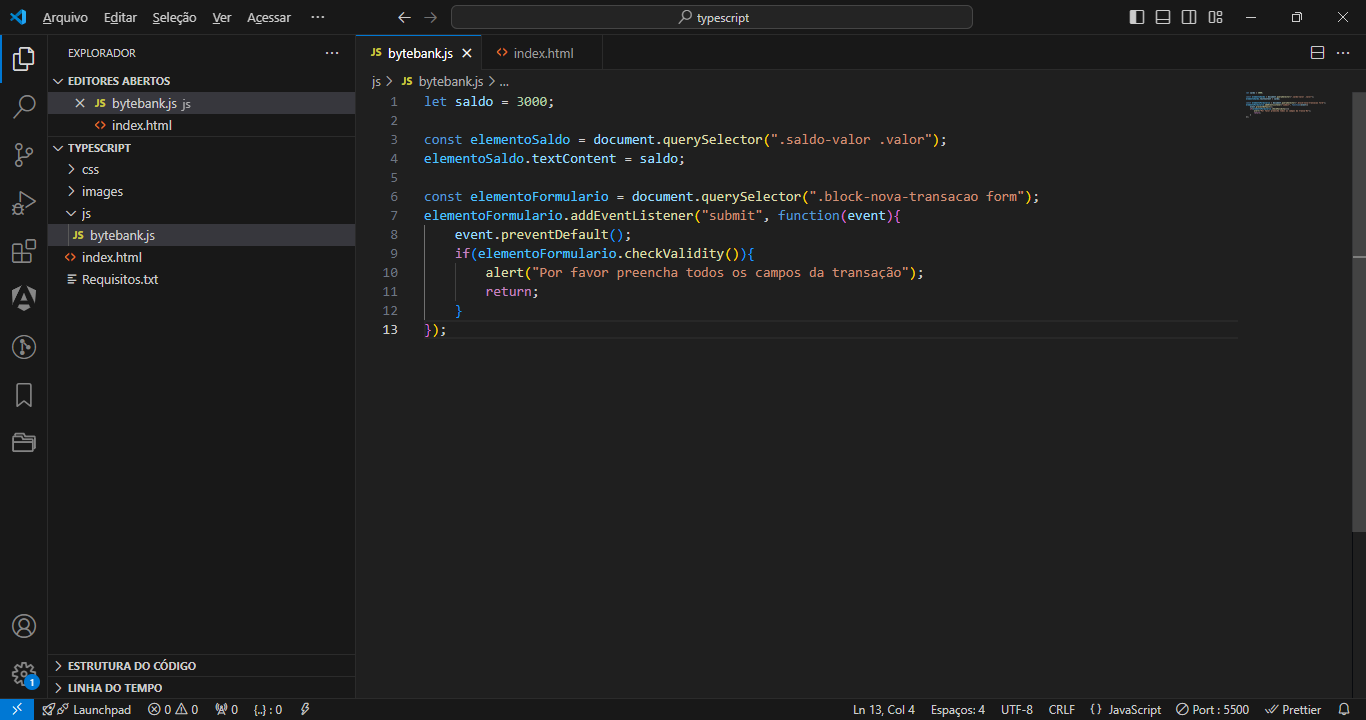Open the Git graph icon in activity bar
Screen dimensions: 1366x720
coord(24,347)
